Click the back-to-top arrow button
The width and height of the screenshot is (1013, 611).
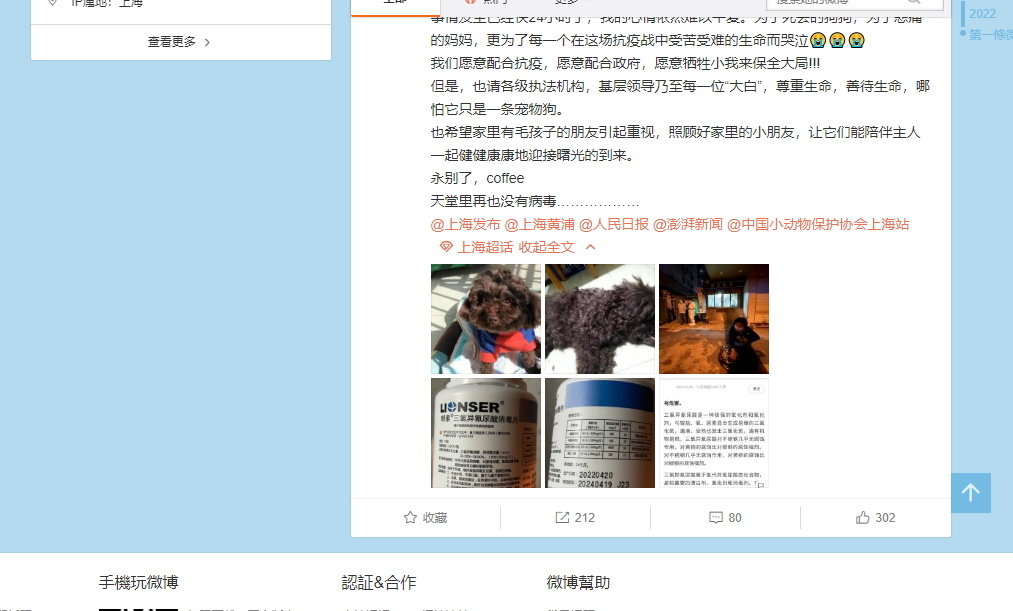click(970, 493)
